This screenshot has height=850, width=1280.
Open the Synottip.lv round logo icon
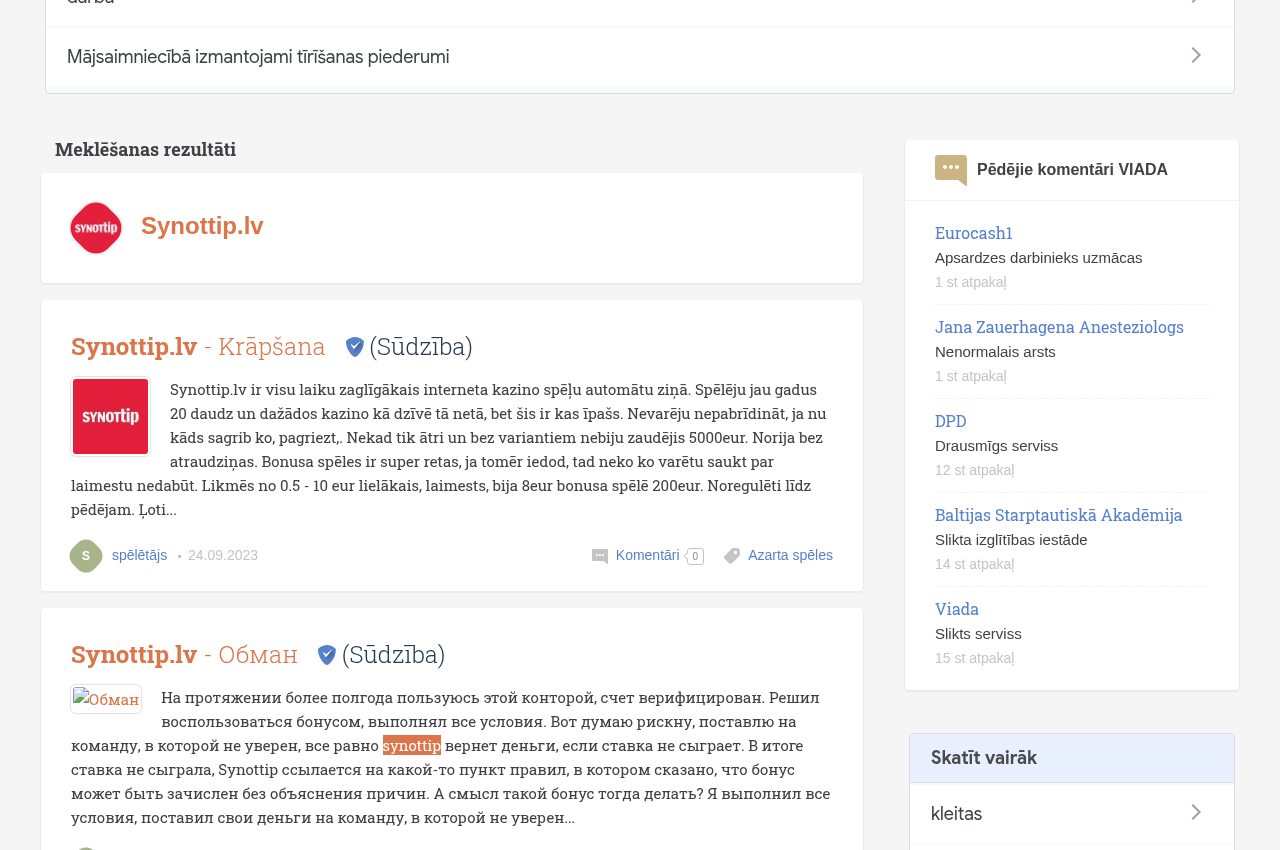(x=96, y=228)
